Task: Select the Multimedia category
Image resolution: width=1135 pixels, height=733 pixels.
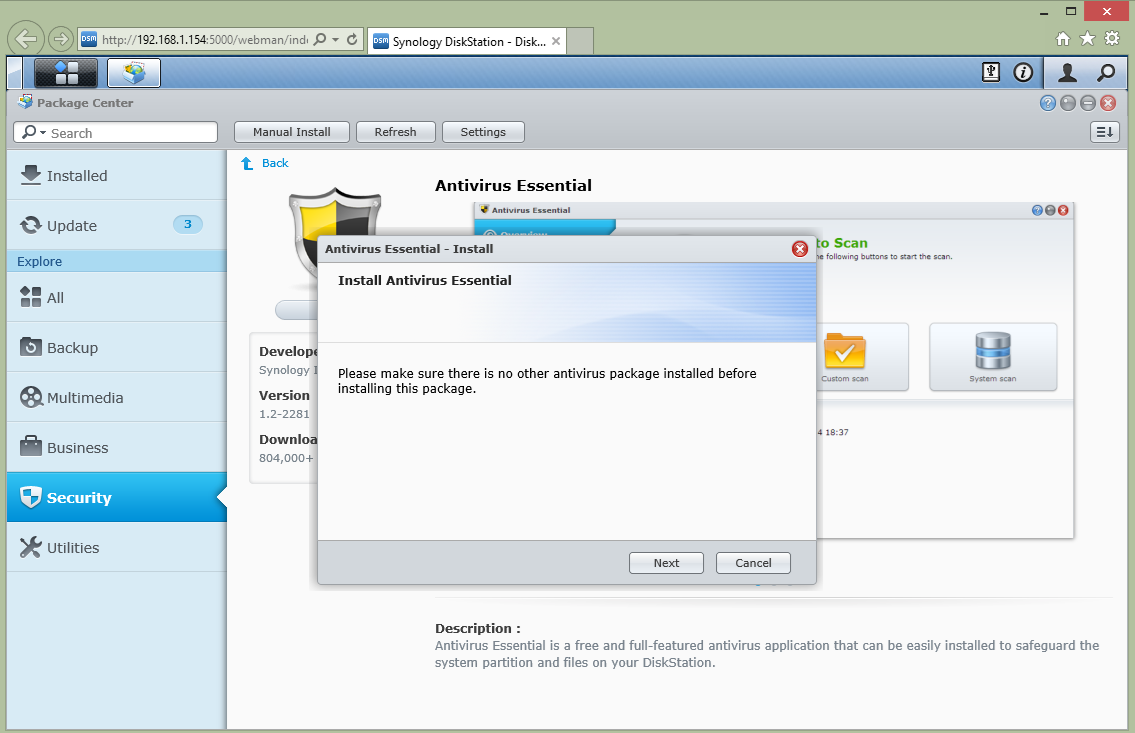Action: pyautogui.click(x=117, y=397)
